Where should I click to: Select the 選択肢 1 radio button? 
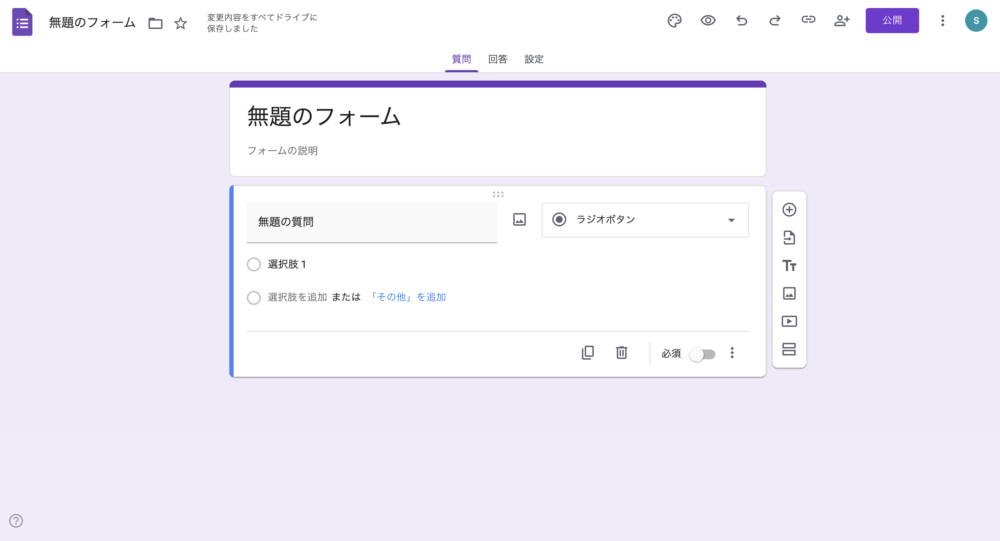coord(254,264)
